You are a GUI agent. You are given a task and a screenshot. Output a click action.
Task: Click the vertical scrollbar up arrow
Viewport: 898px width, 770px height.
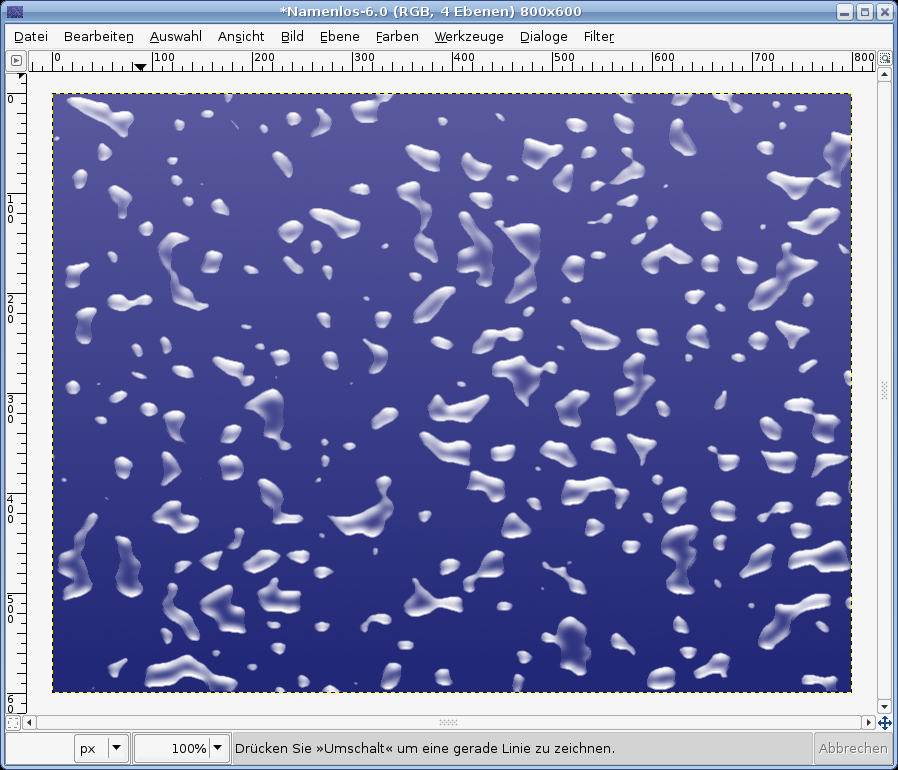pyautogui.click(x=884, y=74)
